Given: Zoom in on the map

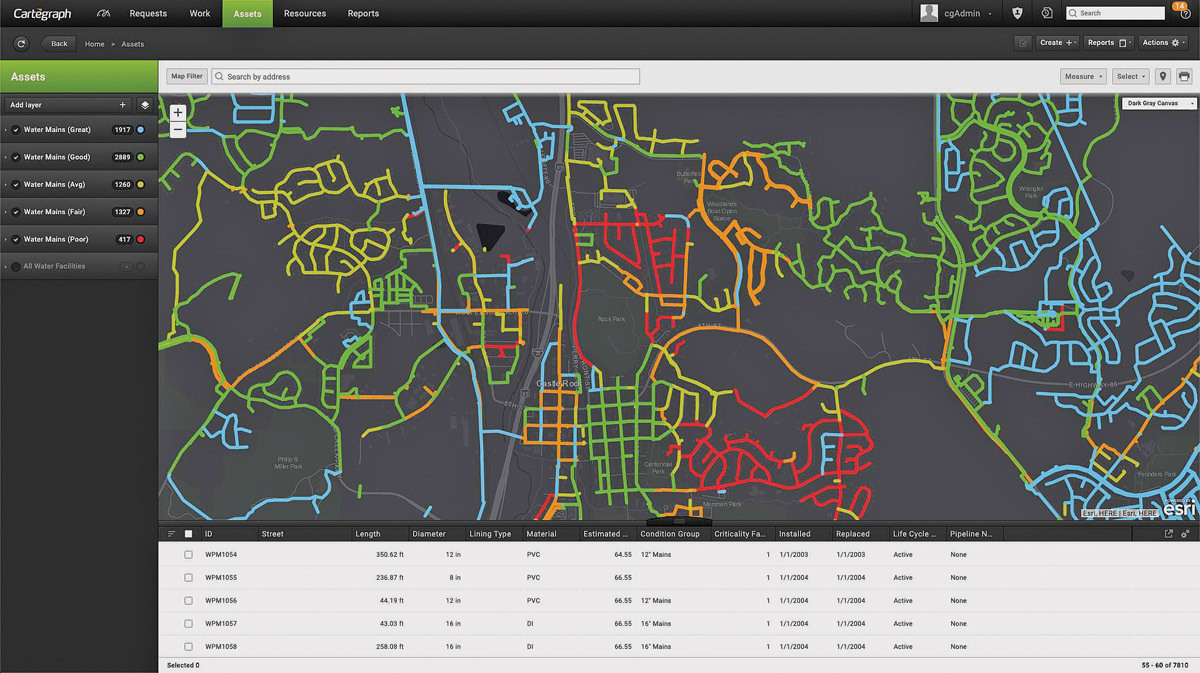Looking at the screenshot, I should tap(178, 113).
